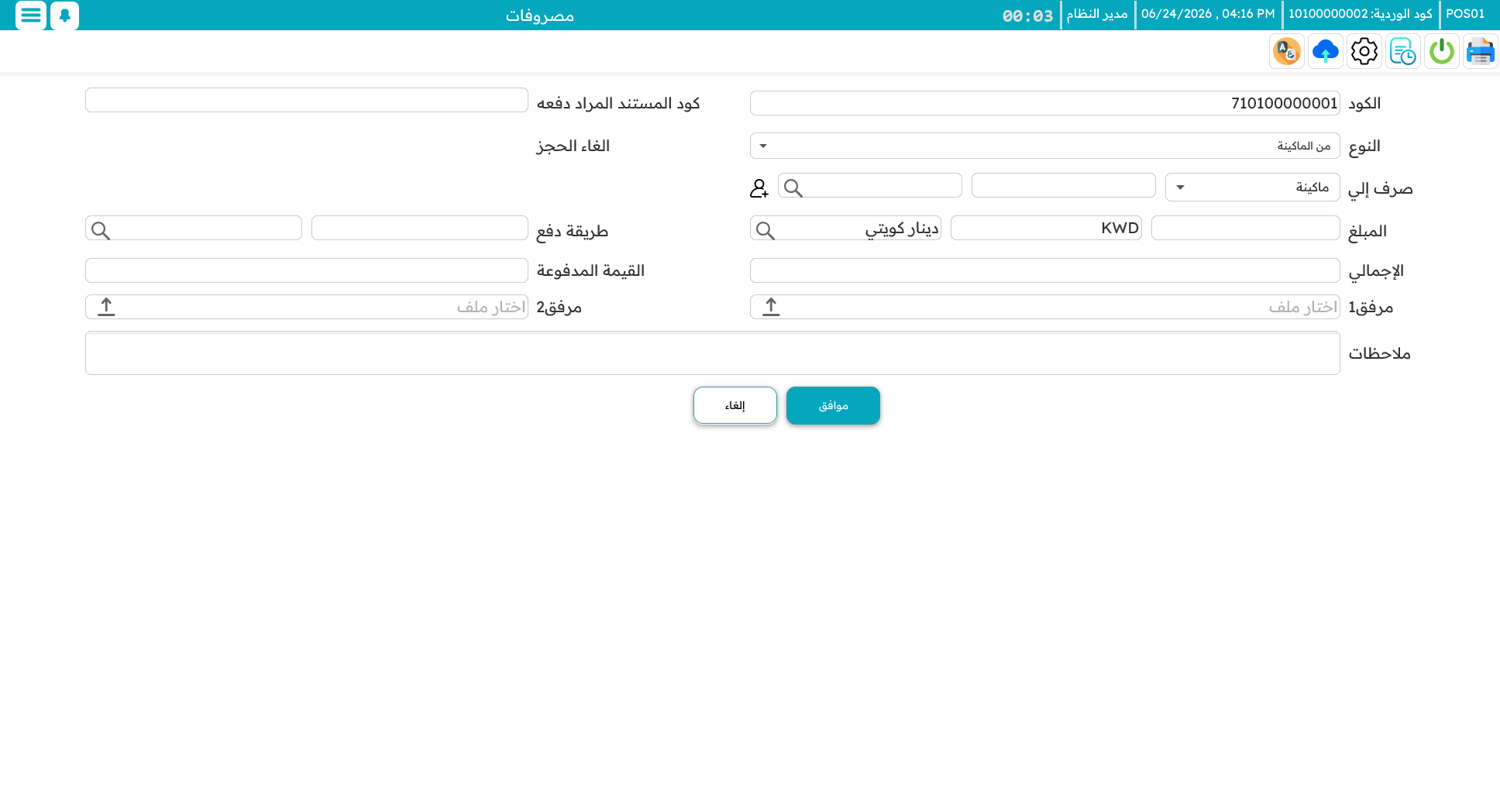This screenshot has width=1500, height=812.
Task: Click the موافق button
Action: pos(833,405)
